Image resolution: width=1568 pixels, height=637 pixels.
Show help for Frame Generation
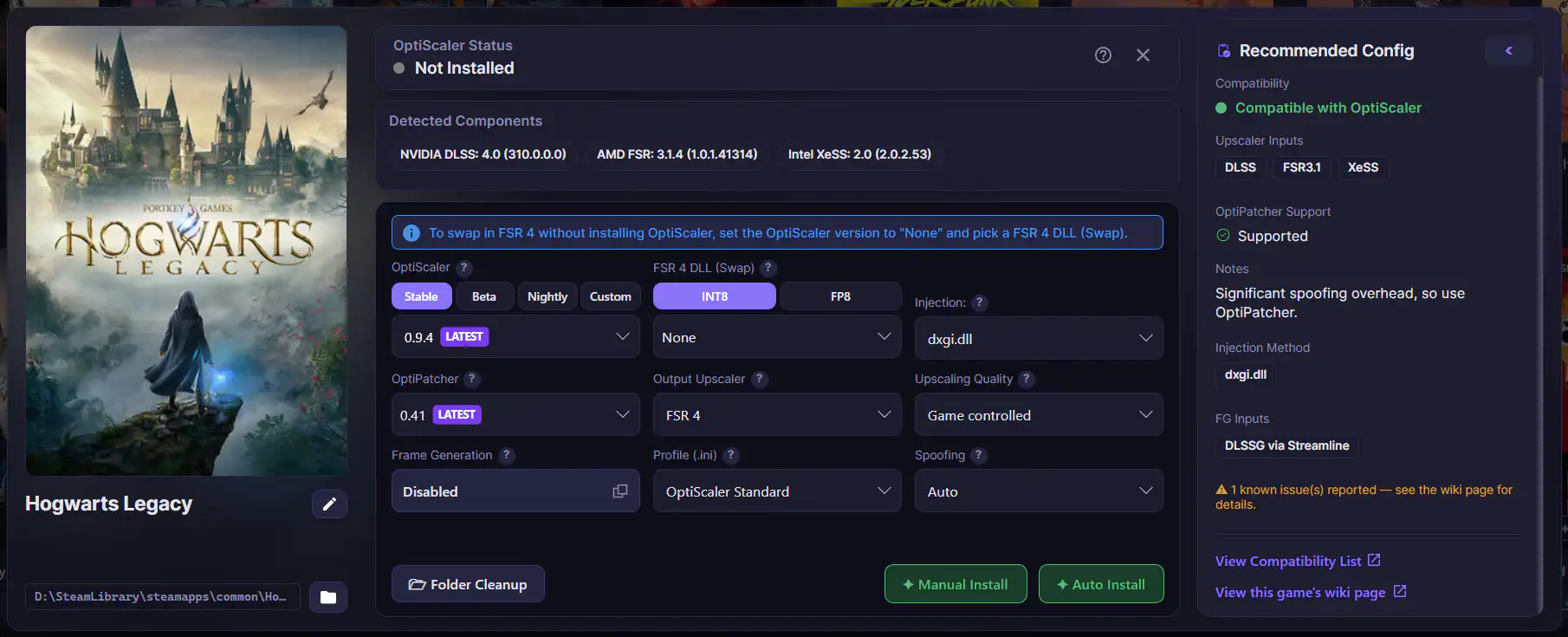507,455
